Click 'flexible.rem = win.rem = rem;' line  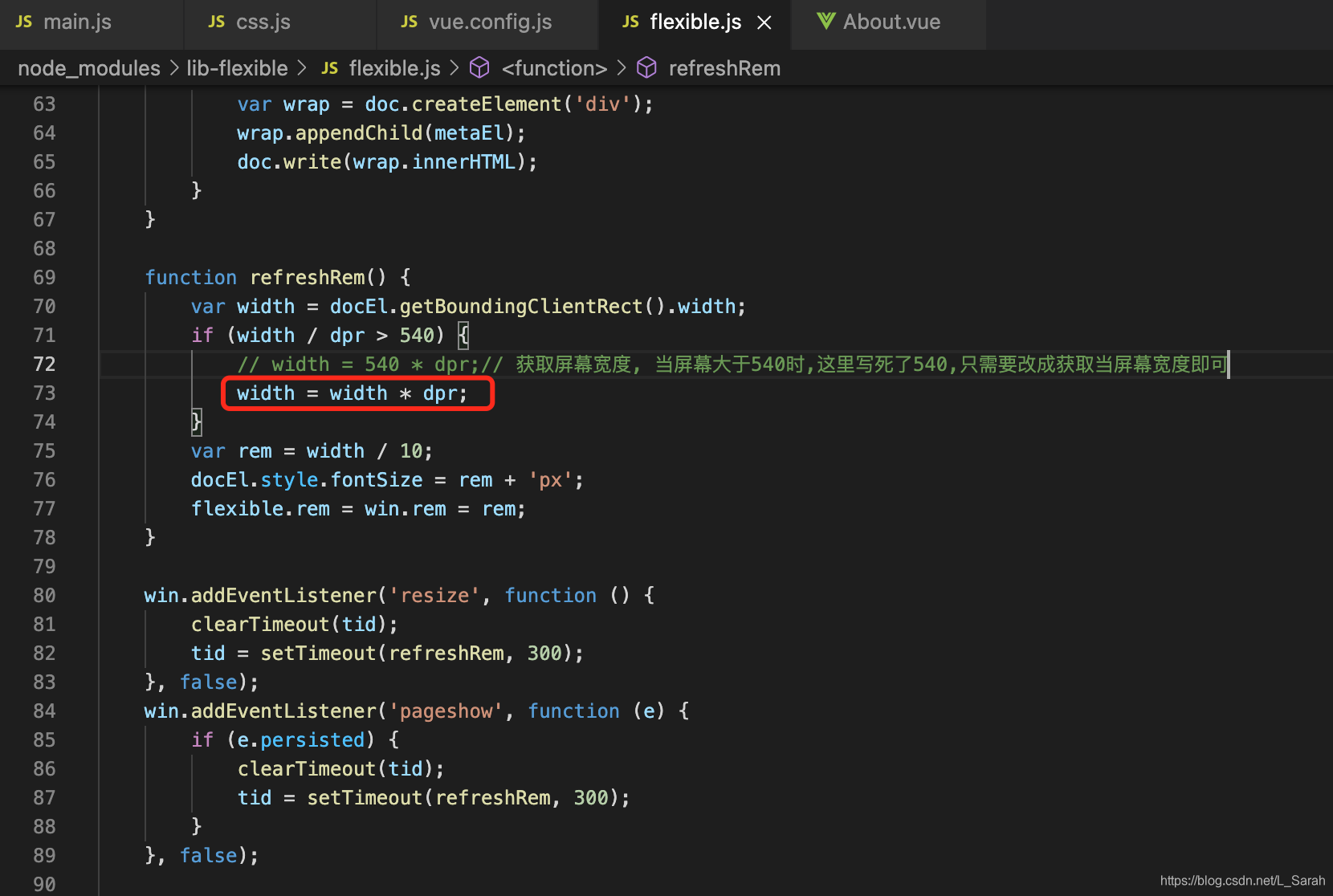(358, 509)
